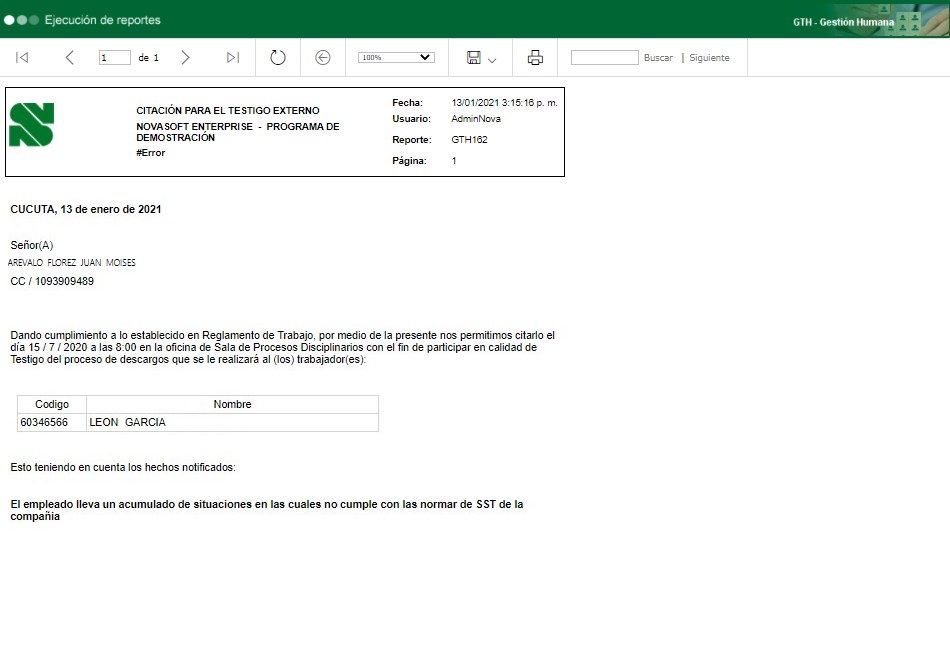Expand the export format chevron
Image resolution: width=950 pixels, height=649 pixels.
tap(492, 60)
